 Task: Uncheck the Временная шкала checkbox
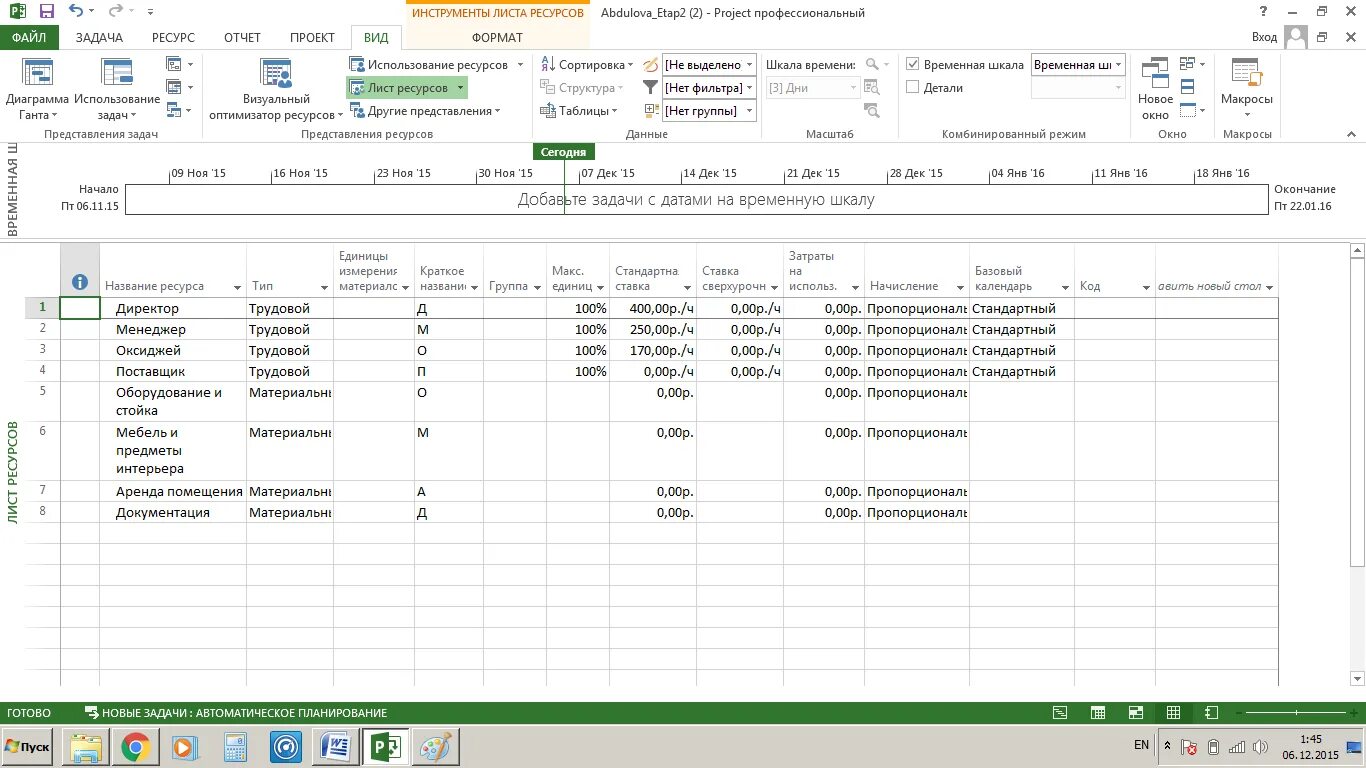[912, 65]
